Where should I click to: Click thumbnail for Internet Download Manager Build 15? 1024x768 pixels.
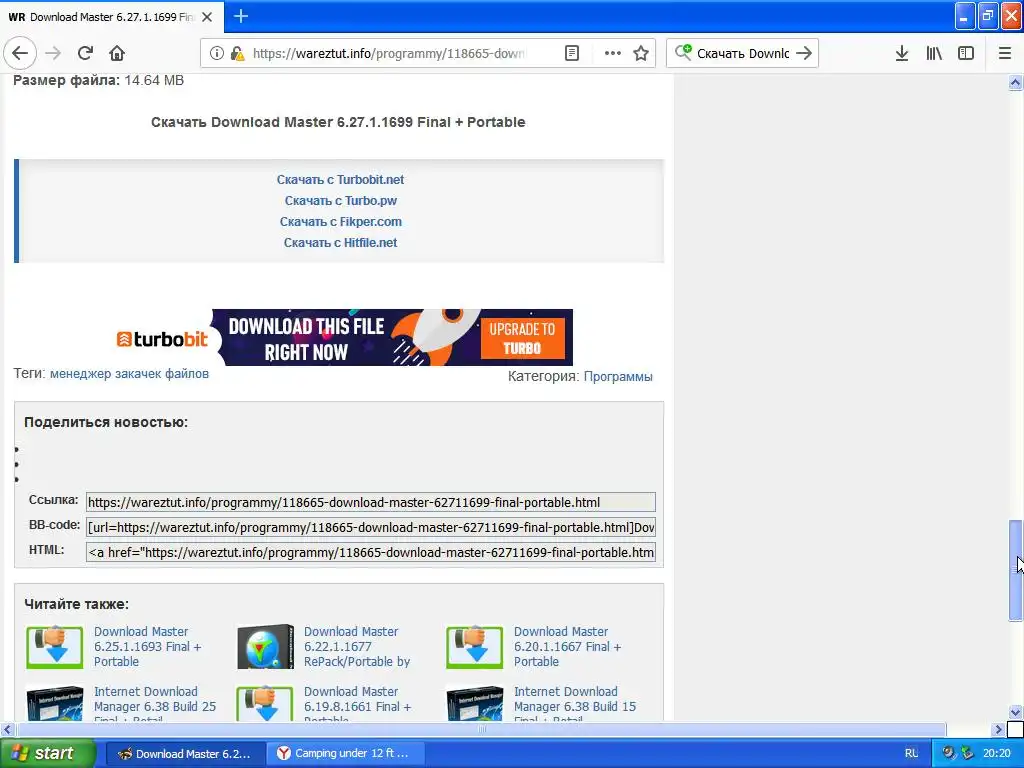(475, 703)
